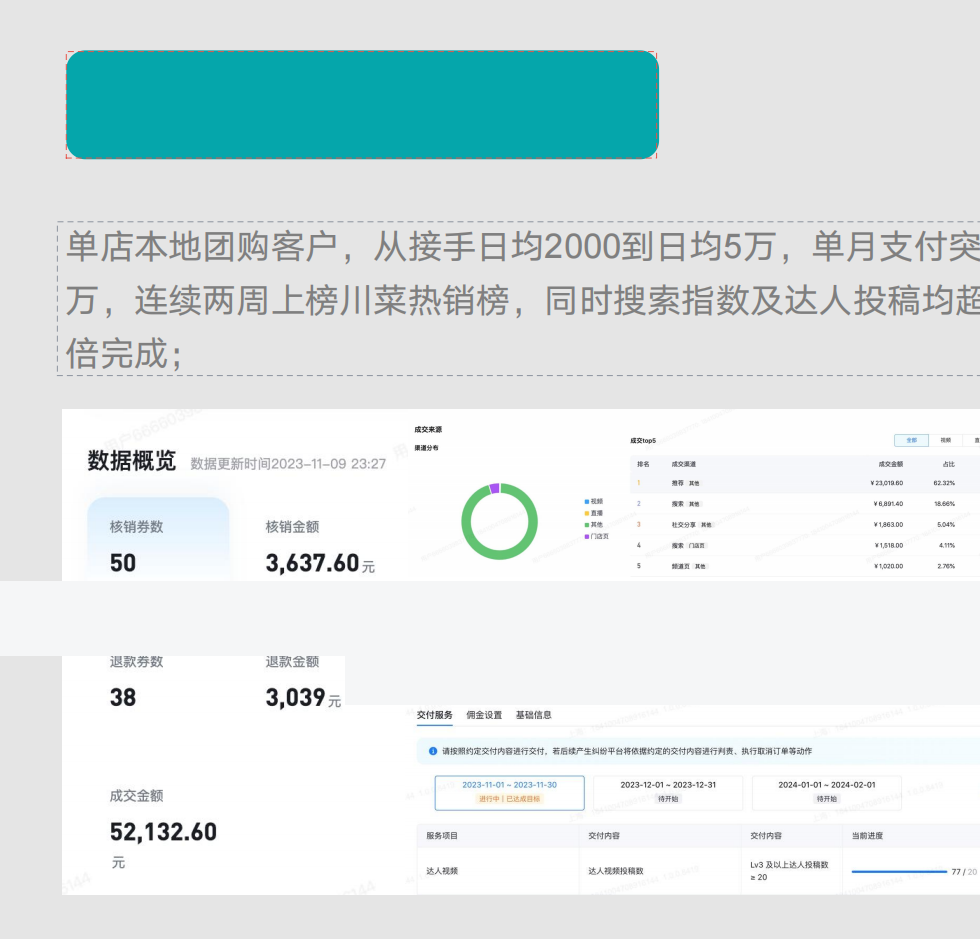Viewport: 980px width, 939px height.
Task: Switch to the 基础信息 tab
Action: click(x=533, y=715)
